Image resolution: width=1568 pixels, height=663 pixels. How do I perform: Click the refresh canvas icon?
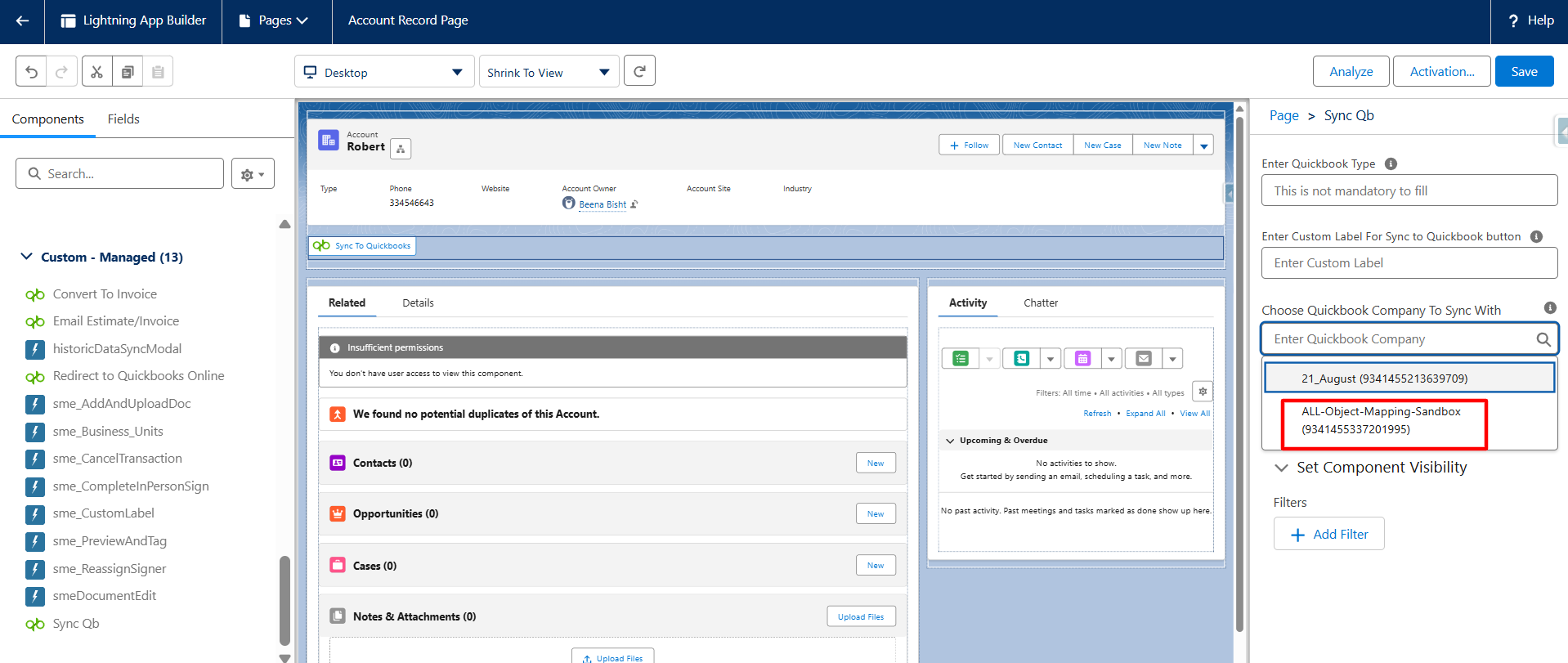coord(639,71)
